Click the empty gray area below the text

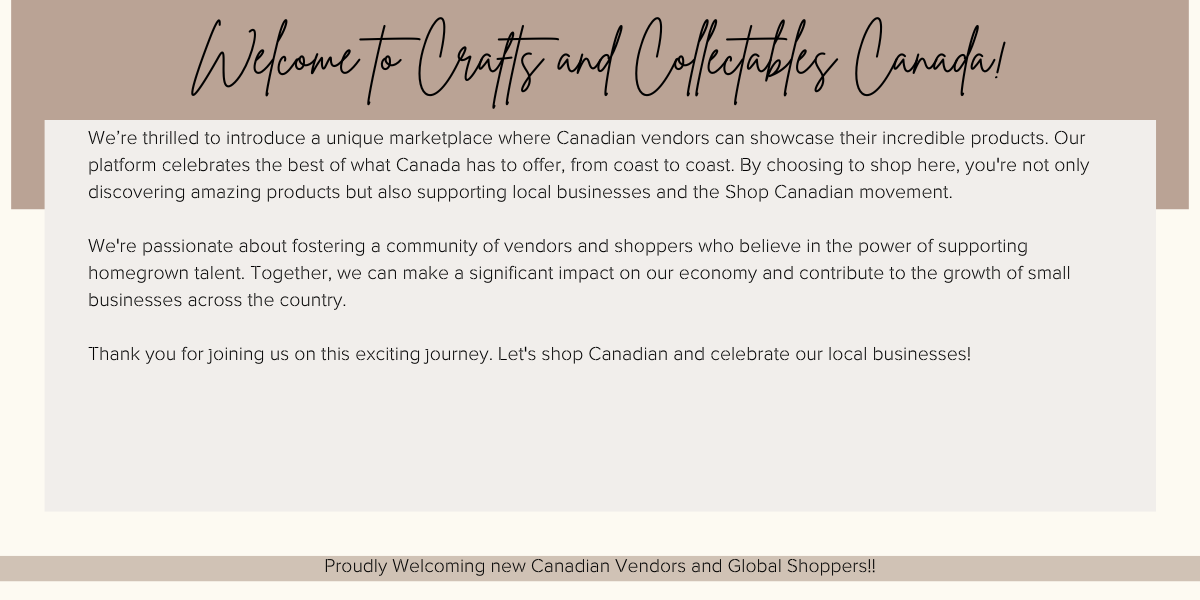tap(600, 440)
